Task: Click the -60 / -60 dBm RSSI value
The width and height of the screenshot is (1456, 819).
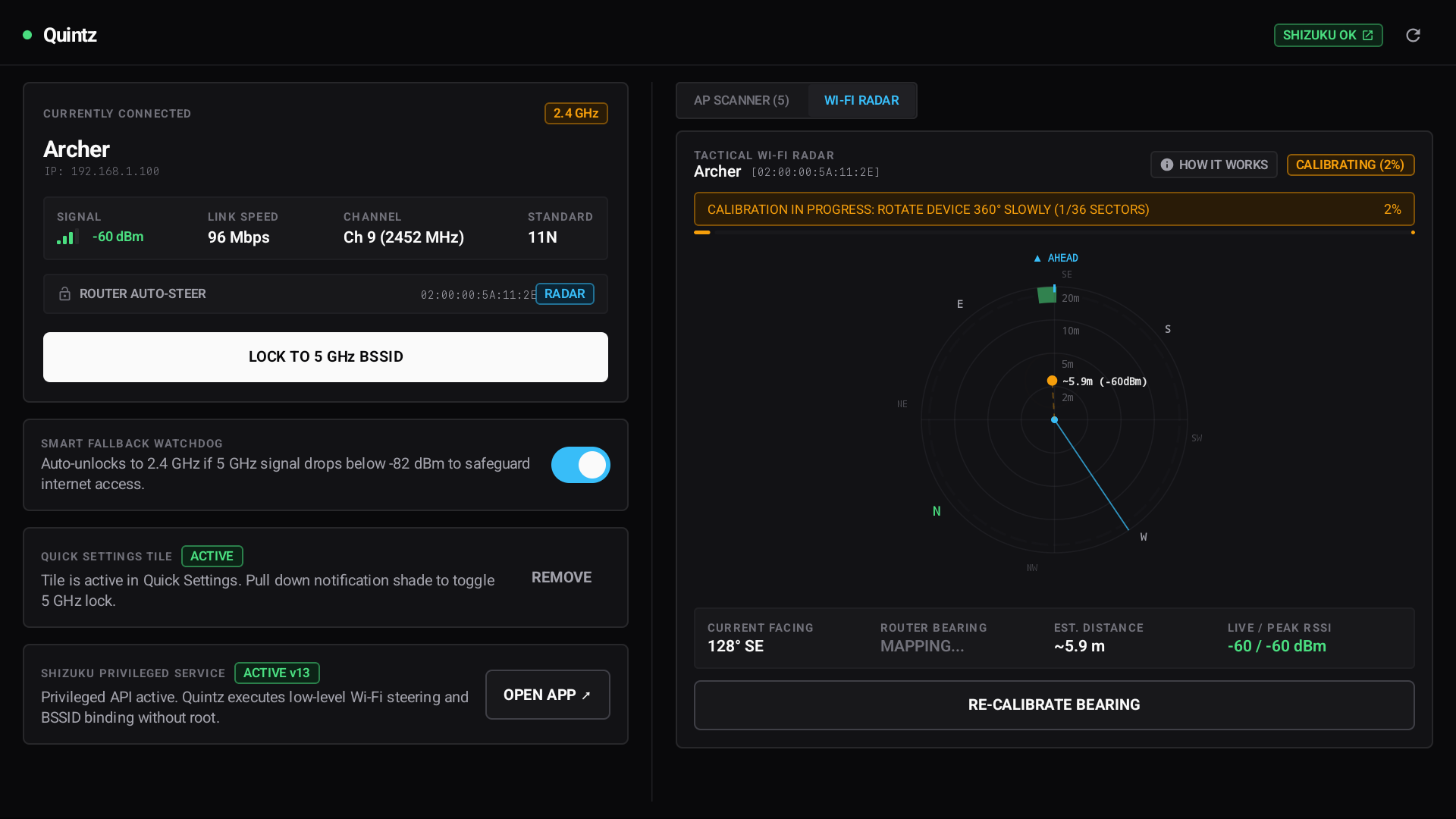Action: [1277, 646]
